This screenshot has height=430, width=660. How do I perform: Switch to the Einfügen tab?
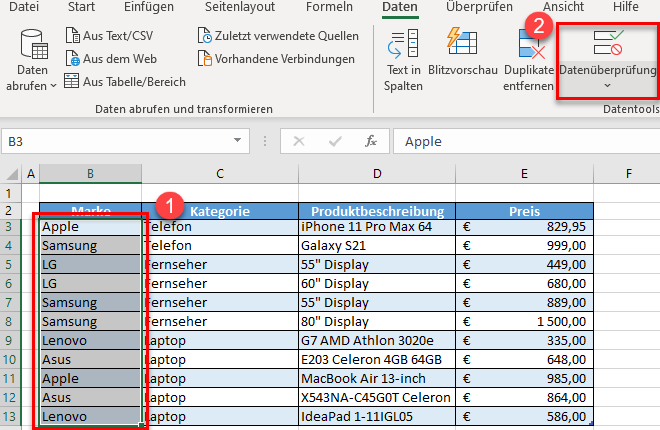tap(149, 7)
